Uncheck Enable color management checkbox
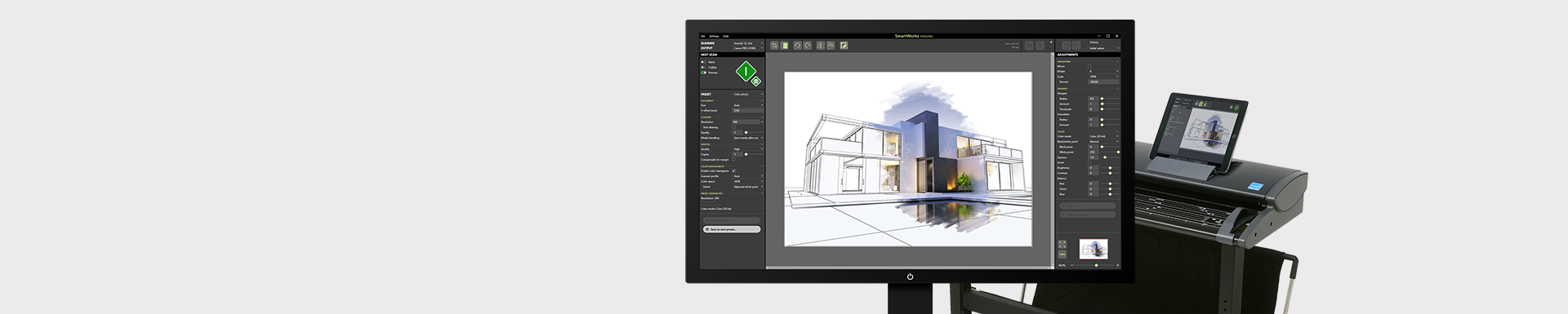 [x=734, y=170]
